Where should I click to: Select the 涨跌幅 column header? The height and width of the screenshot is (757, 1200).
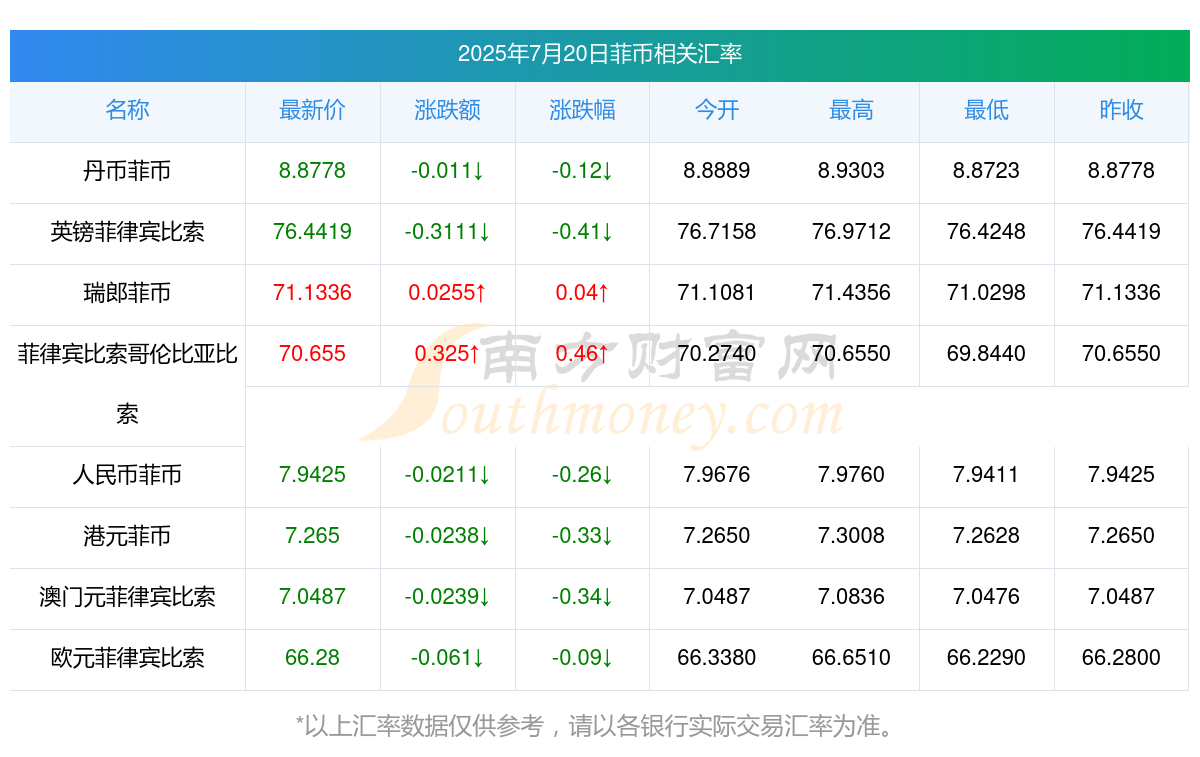582,110
